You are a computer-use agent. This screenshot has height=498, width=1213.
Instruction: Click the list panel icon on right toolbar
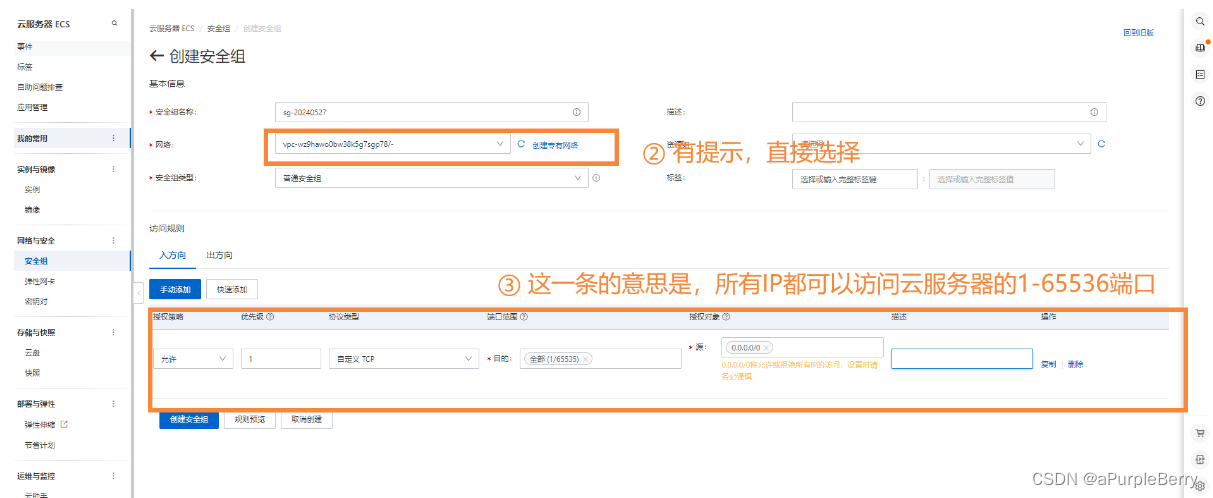[x=1200, y=74]
